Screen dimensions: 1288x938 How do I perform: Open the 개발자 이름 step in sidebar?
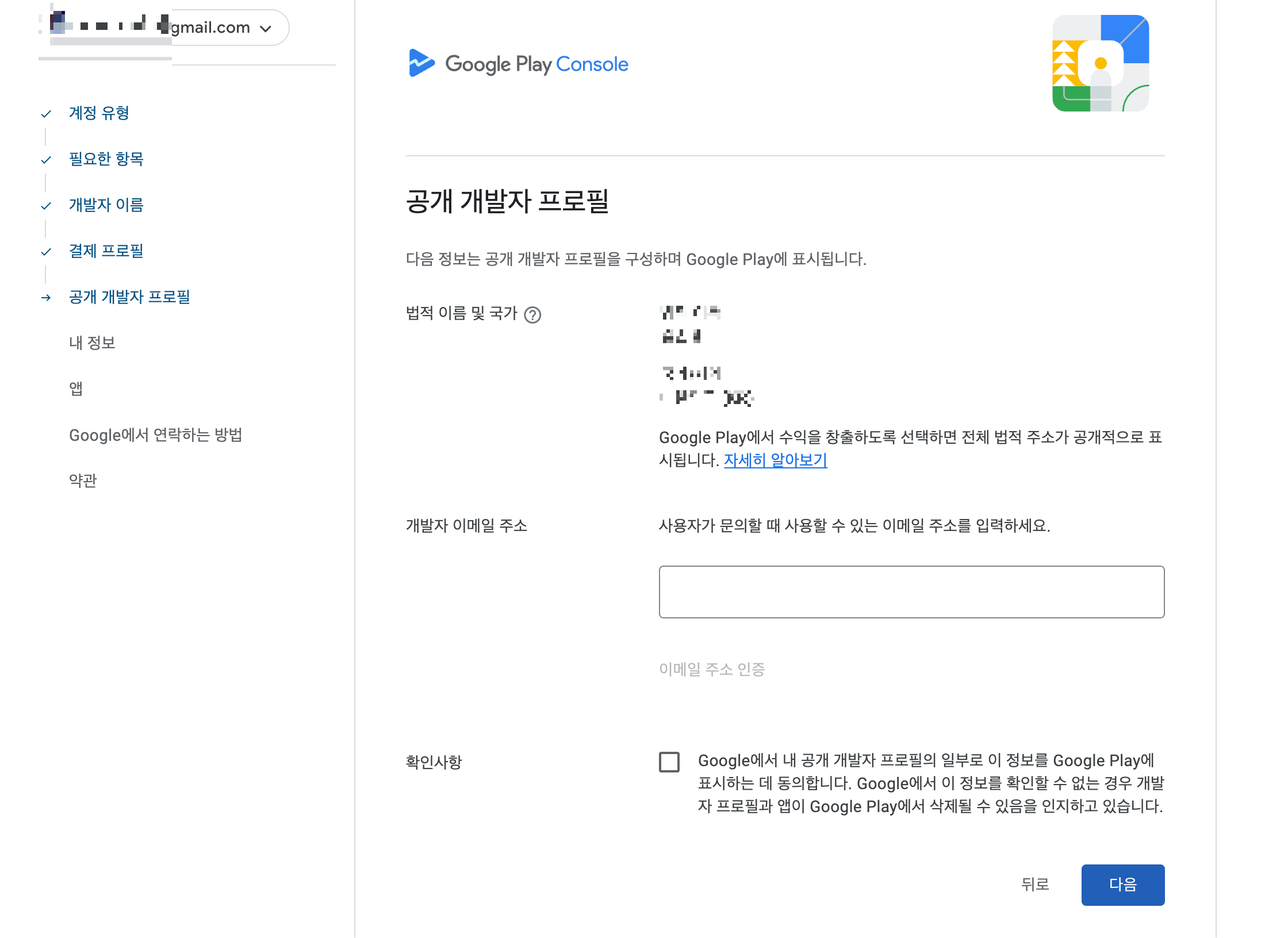106,205
